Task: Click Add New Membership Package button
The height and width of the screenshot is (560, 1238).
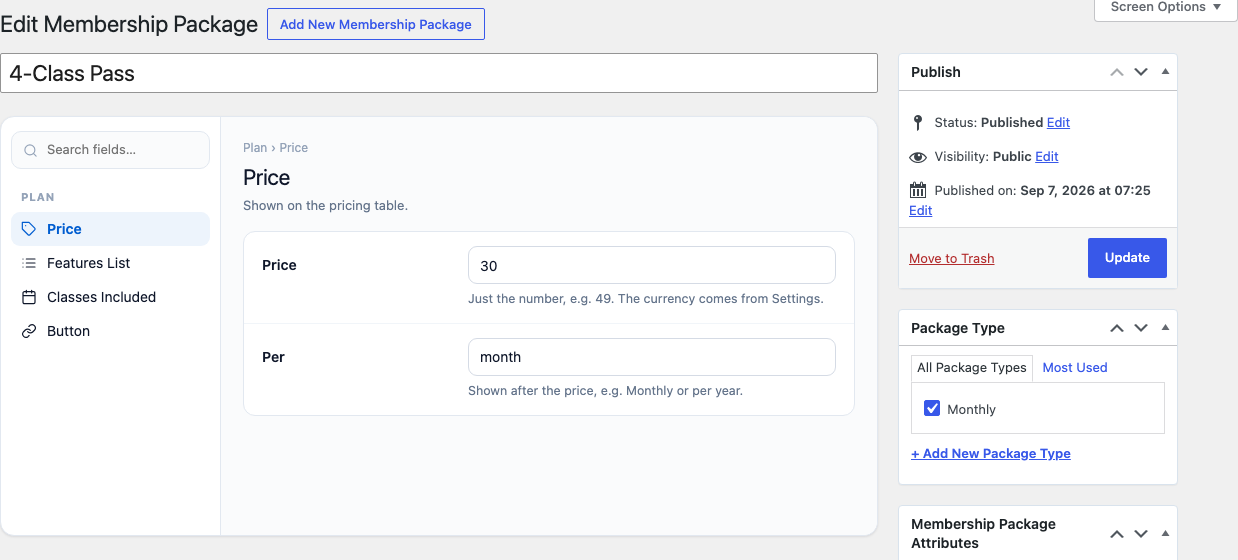Action: click(376, 24)
